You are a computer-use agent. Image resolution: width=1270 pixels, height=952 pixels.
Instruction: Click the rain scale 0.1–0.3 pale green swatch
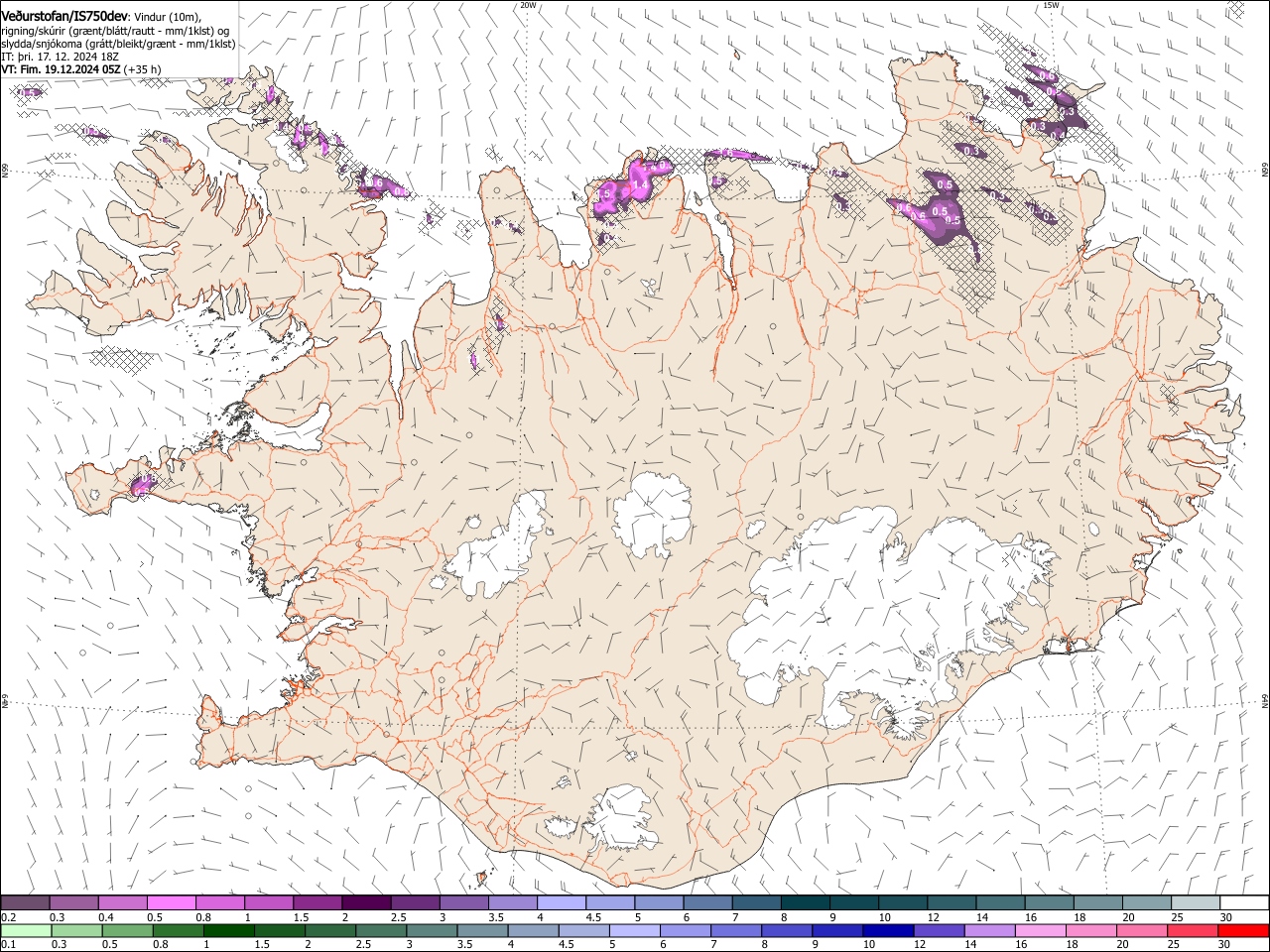25,930
